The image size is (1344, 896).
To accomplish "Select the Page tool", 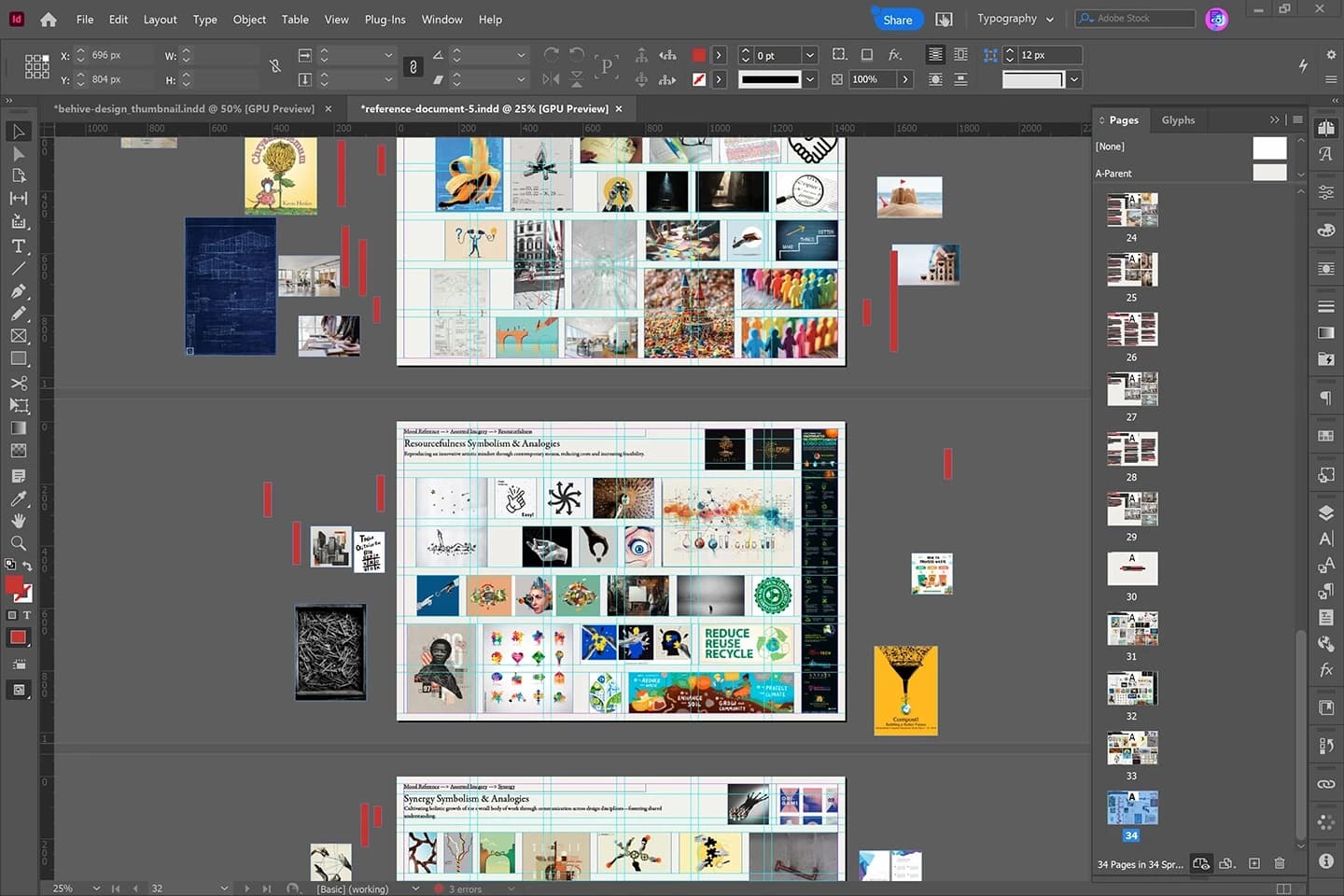I will point(19,176).
